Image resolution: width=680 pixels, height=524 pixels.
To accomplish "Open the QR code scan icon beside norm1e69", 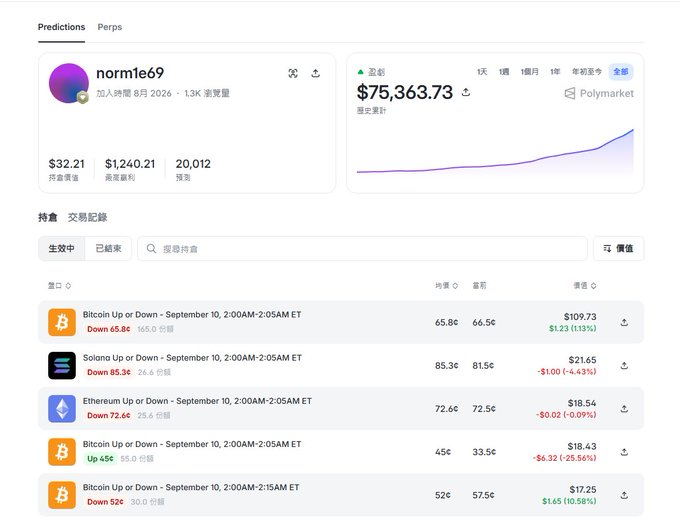I will coord(293,73).
